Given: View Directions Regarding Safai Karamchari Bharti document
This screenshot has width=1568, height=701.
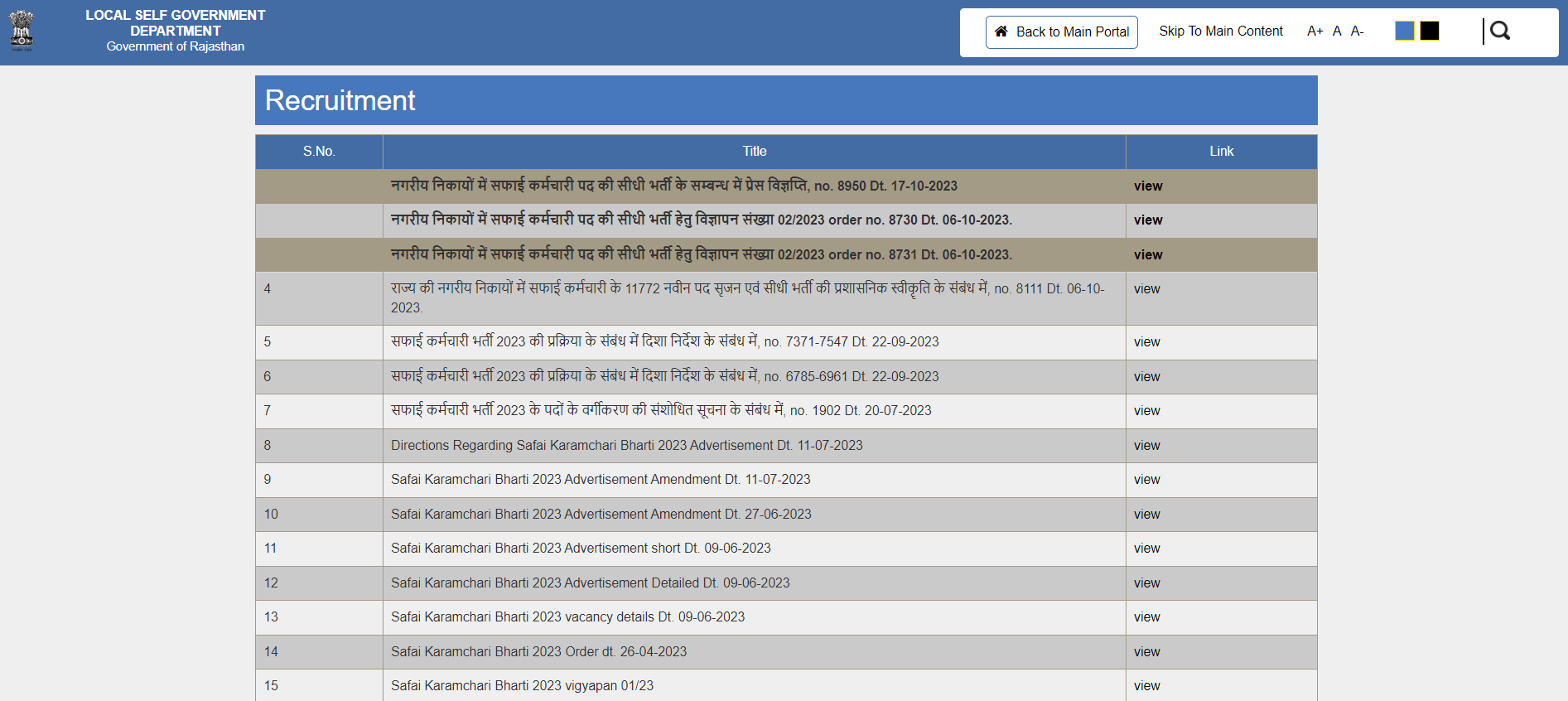Looking at the screenshot, I should (1147, 445).
